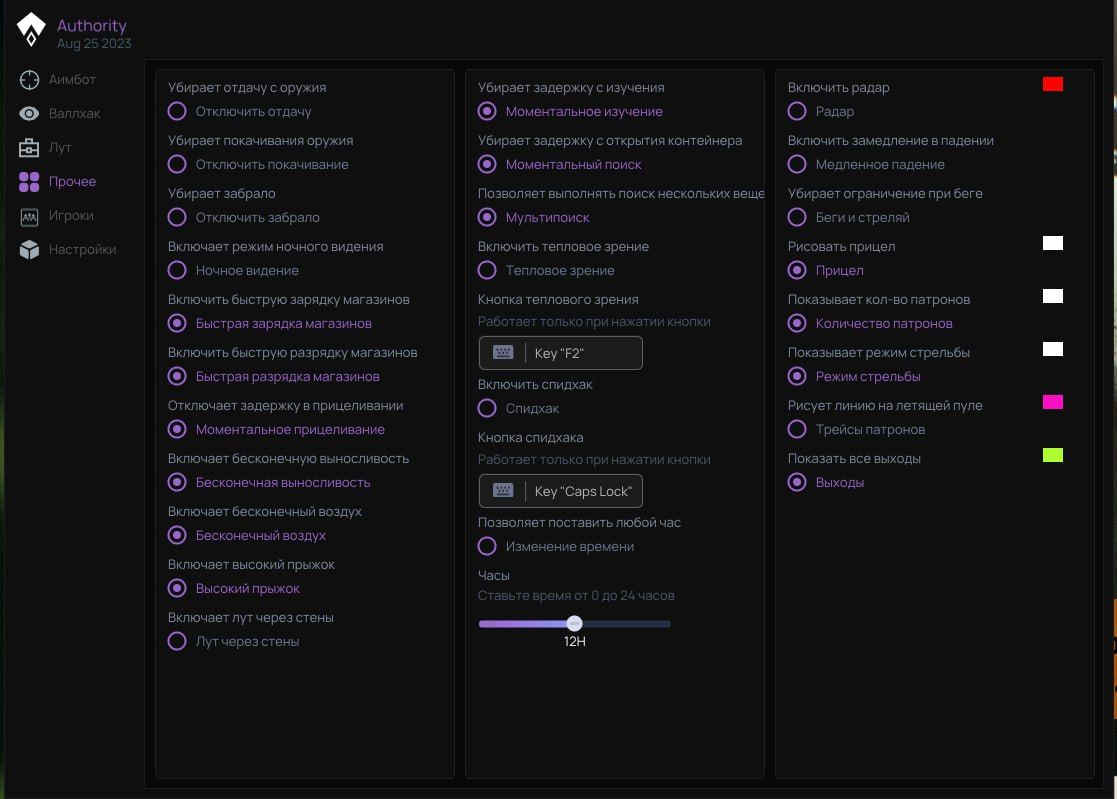Click the Аимбот crosshair icon in sidebar
The height and width of the screenshot is (799, 1117).
coord(30,80)
